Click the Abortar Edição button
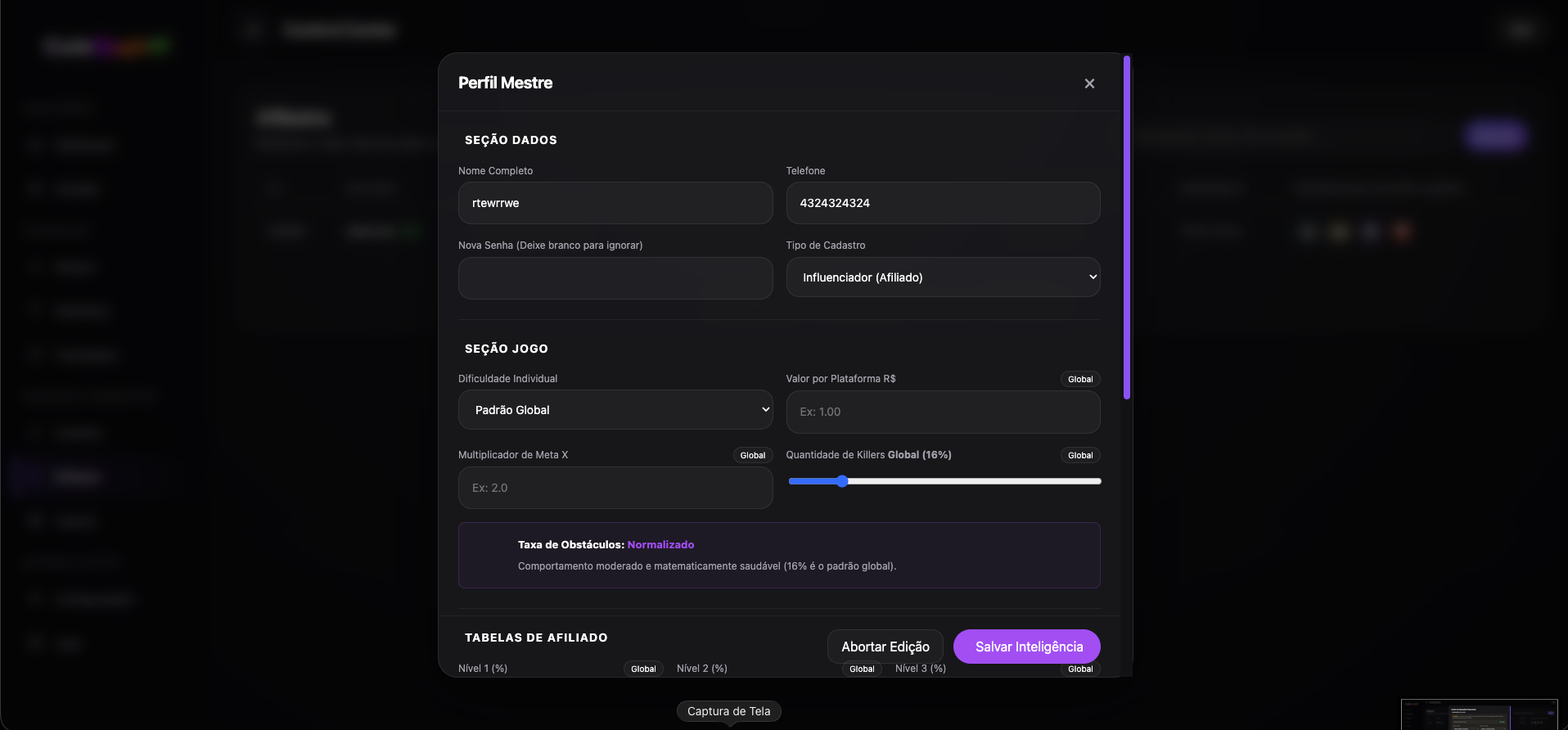1568x730 pixels. [x=885, y=647]
